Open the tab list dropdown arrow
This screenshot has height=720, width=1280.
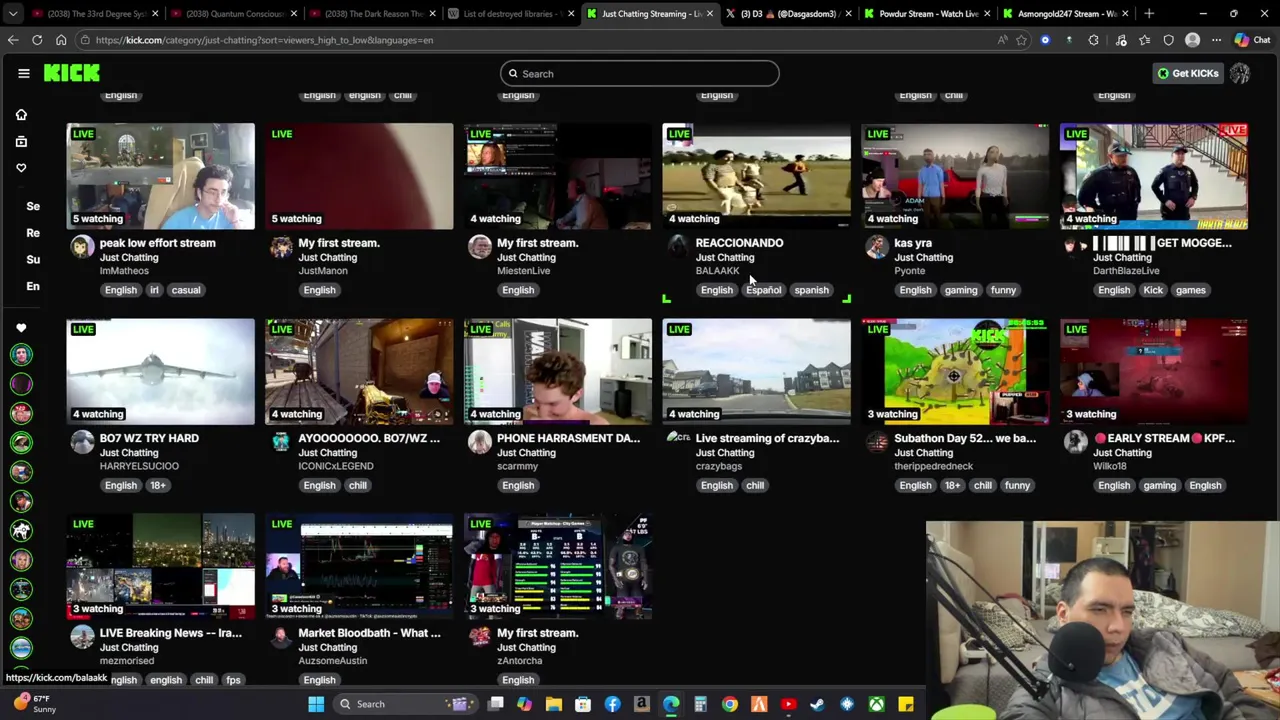14,14
